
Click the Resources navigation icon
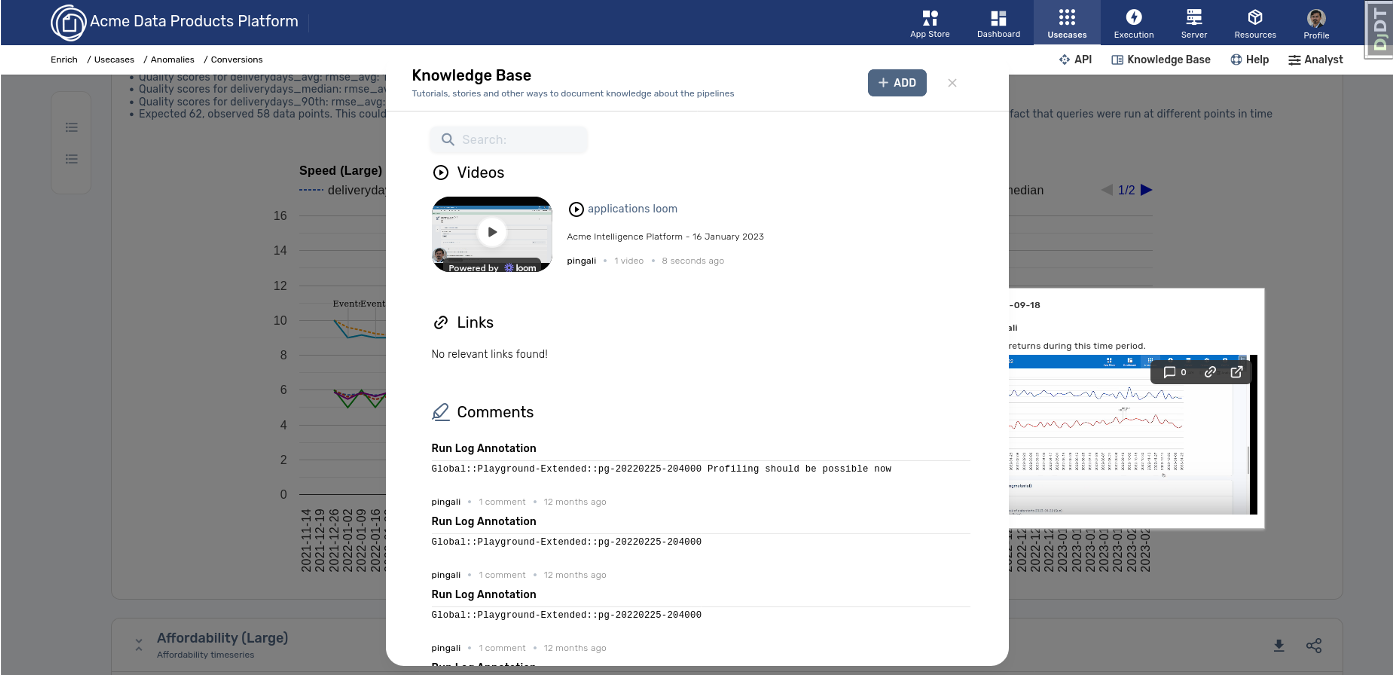pyautogui.click(x=1255, y=22)
